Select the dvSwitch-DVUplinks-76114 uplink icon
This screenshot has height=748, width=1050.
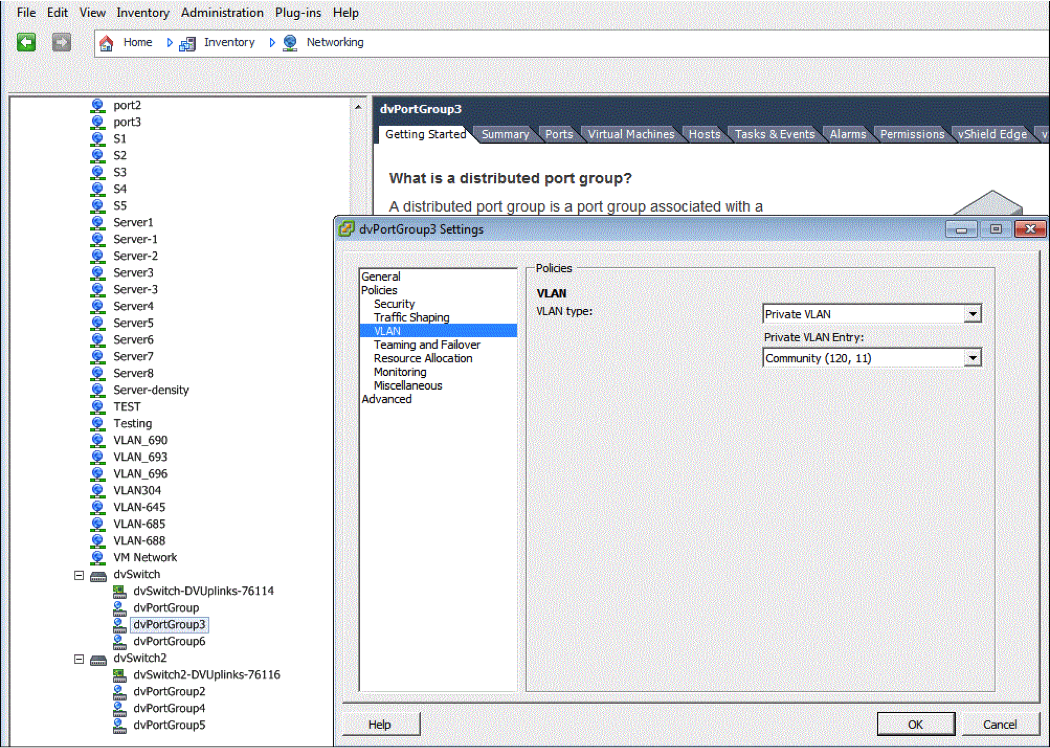pyautogui.click(x=119, y=591)
